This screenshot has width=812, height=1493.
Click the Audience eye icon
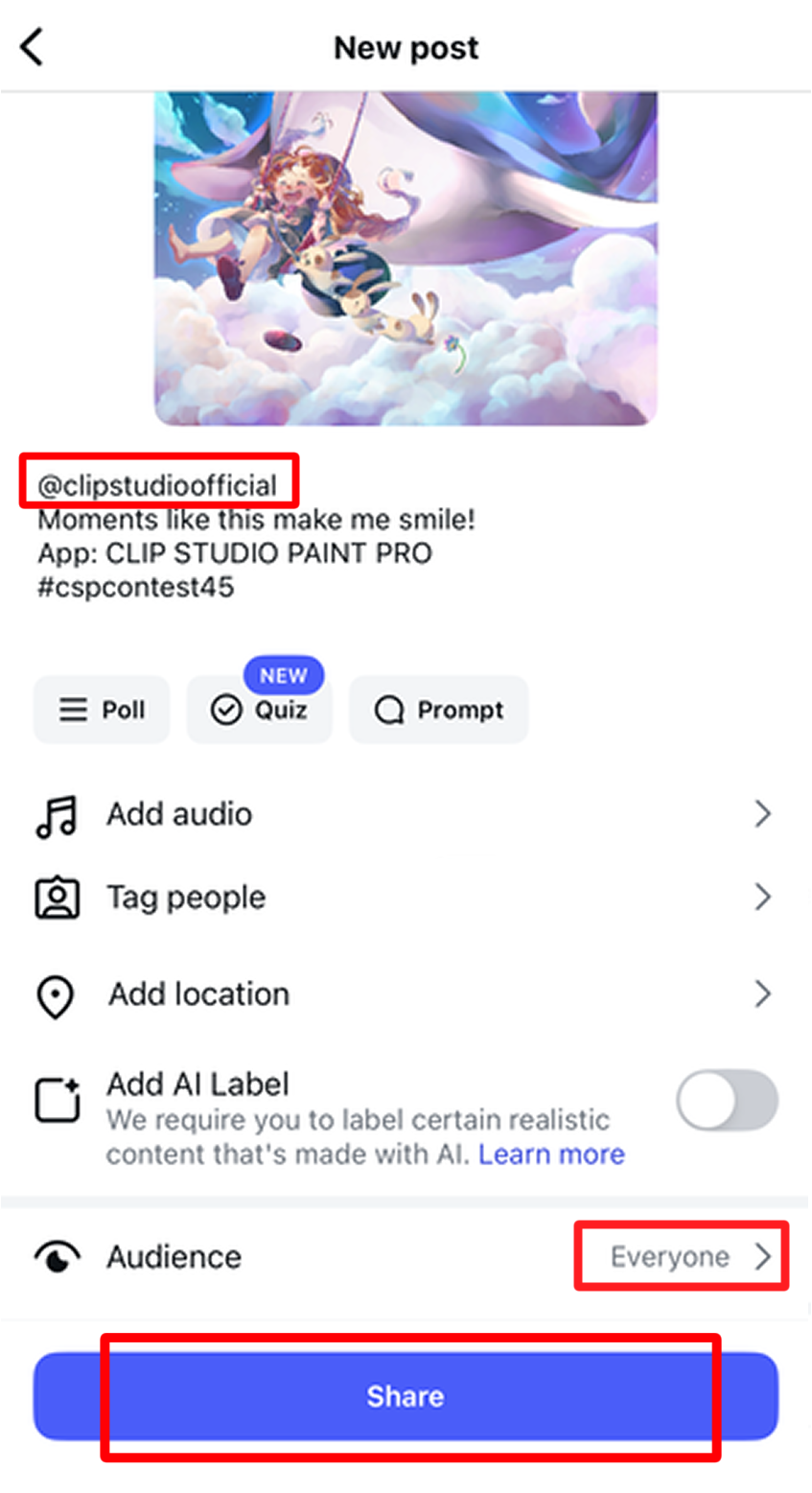coord(56,1256)
